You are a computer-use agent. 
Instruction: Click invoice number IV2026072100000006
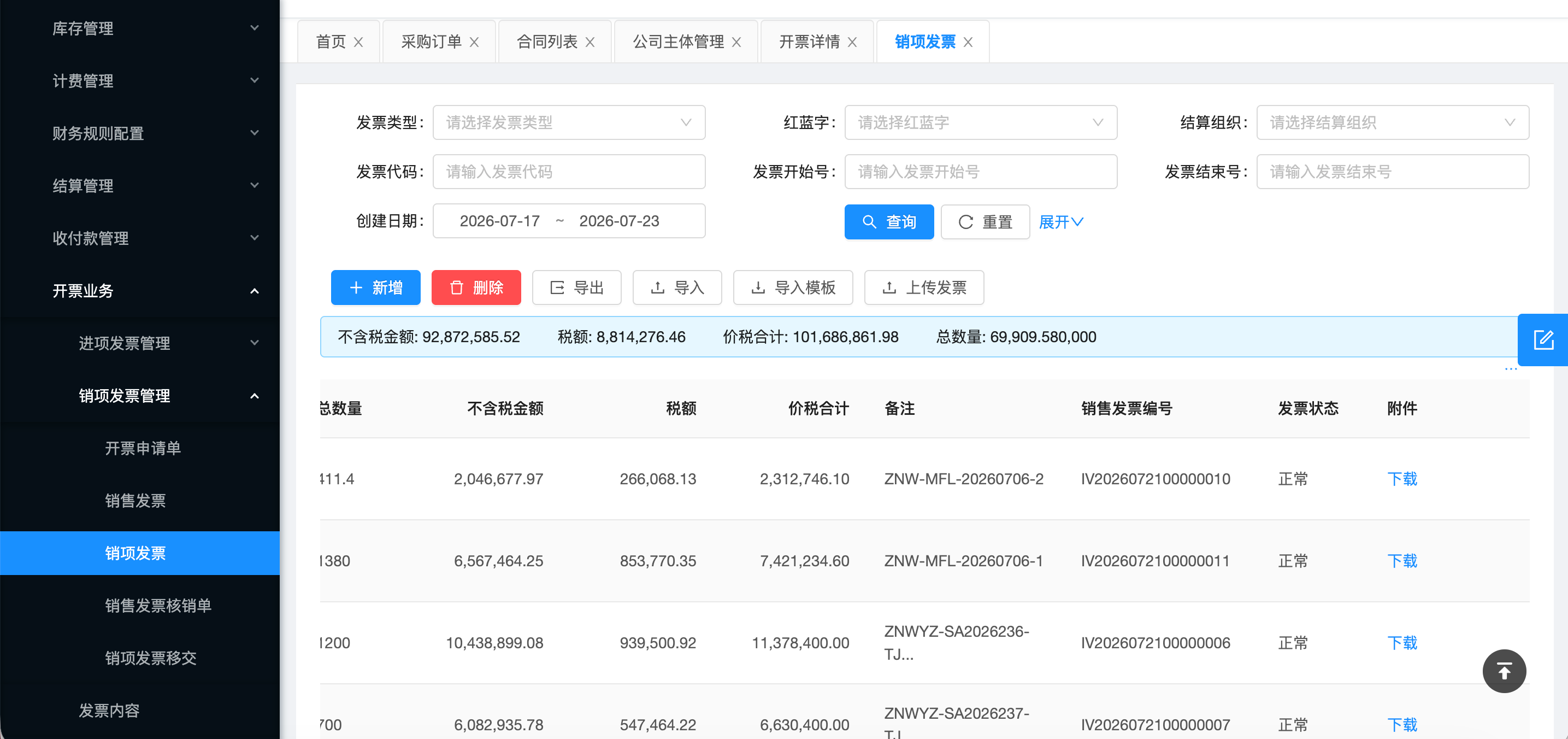(1156, 643)
